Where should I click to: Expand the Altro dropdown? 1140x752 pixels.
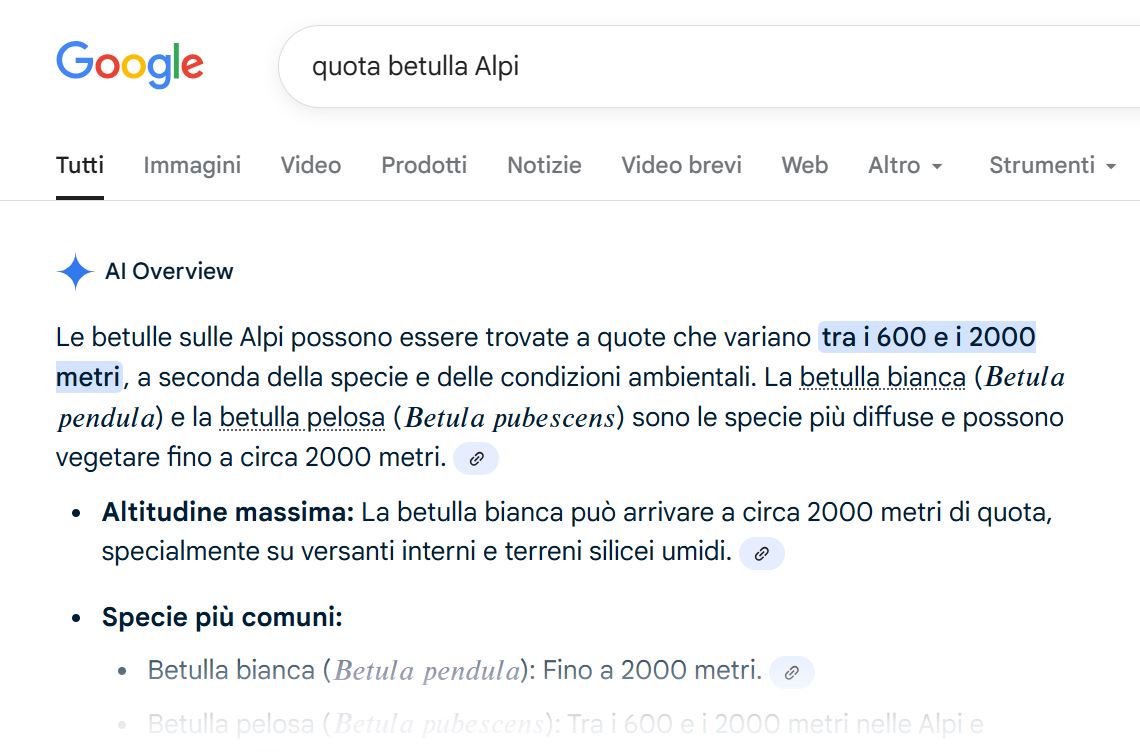coord(905,165)
